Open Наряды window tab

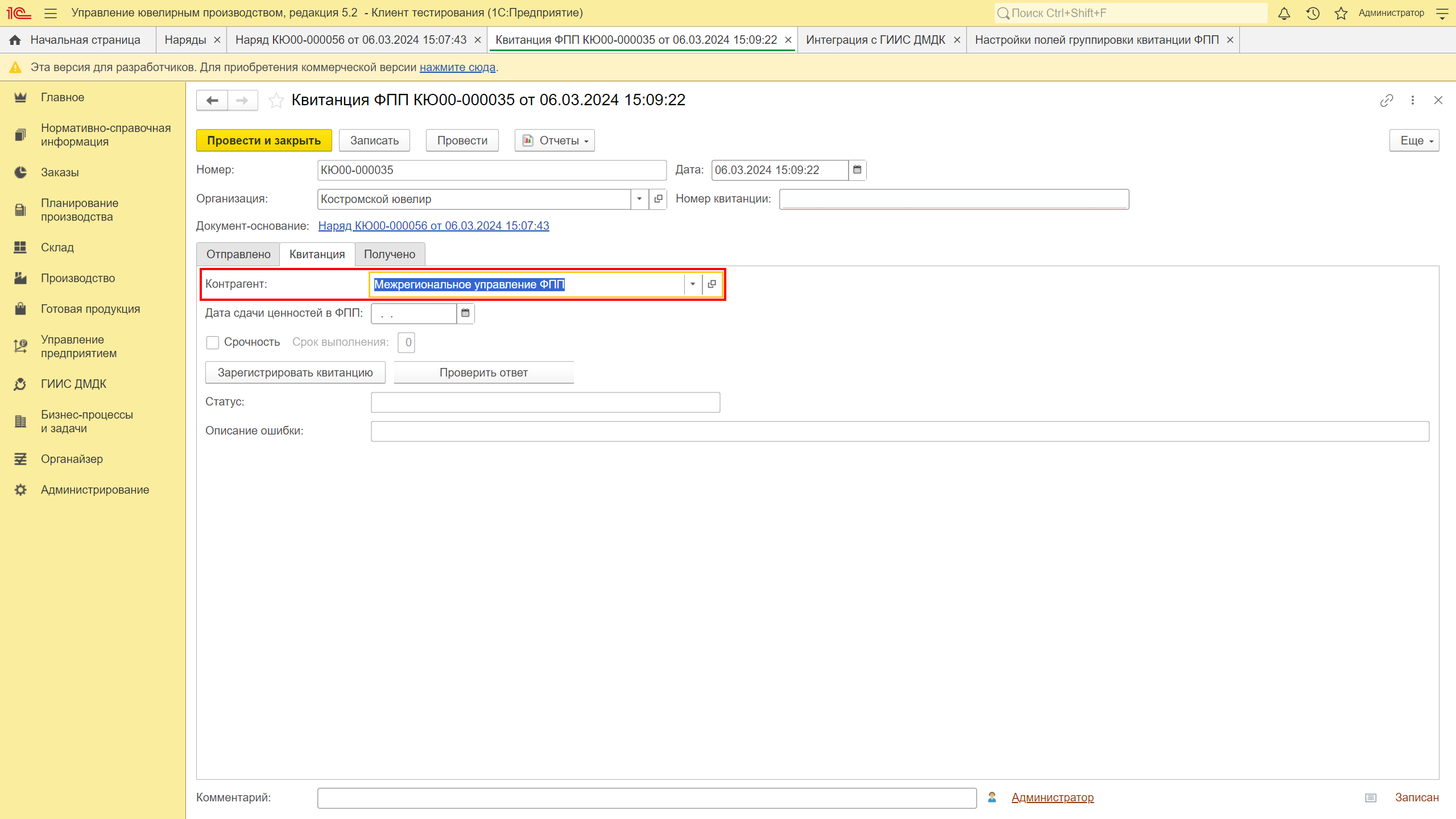click(185, 40)
